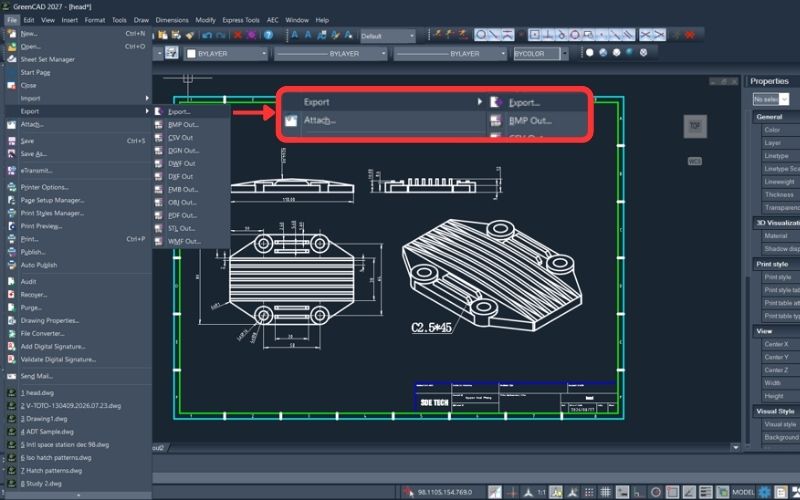
Task: Open workspace settings gear in status bar
Action: click(x=764, y=492)
